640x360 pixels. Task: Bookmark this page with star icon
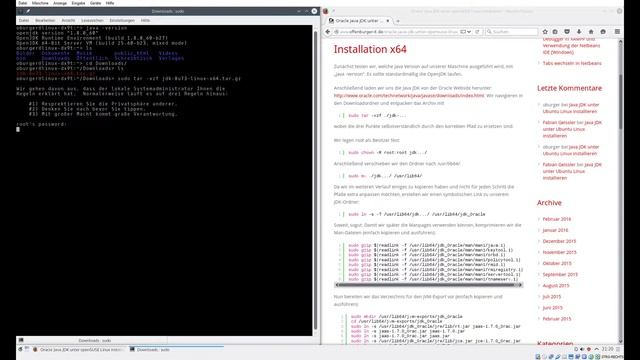[545, 31]
